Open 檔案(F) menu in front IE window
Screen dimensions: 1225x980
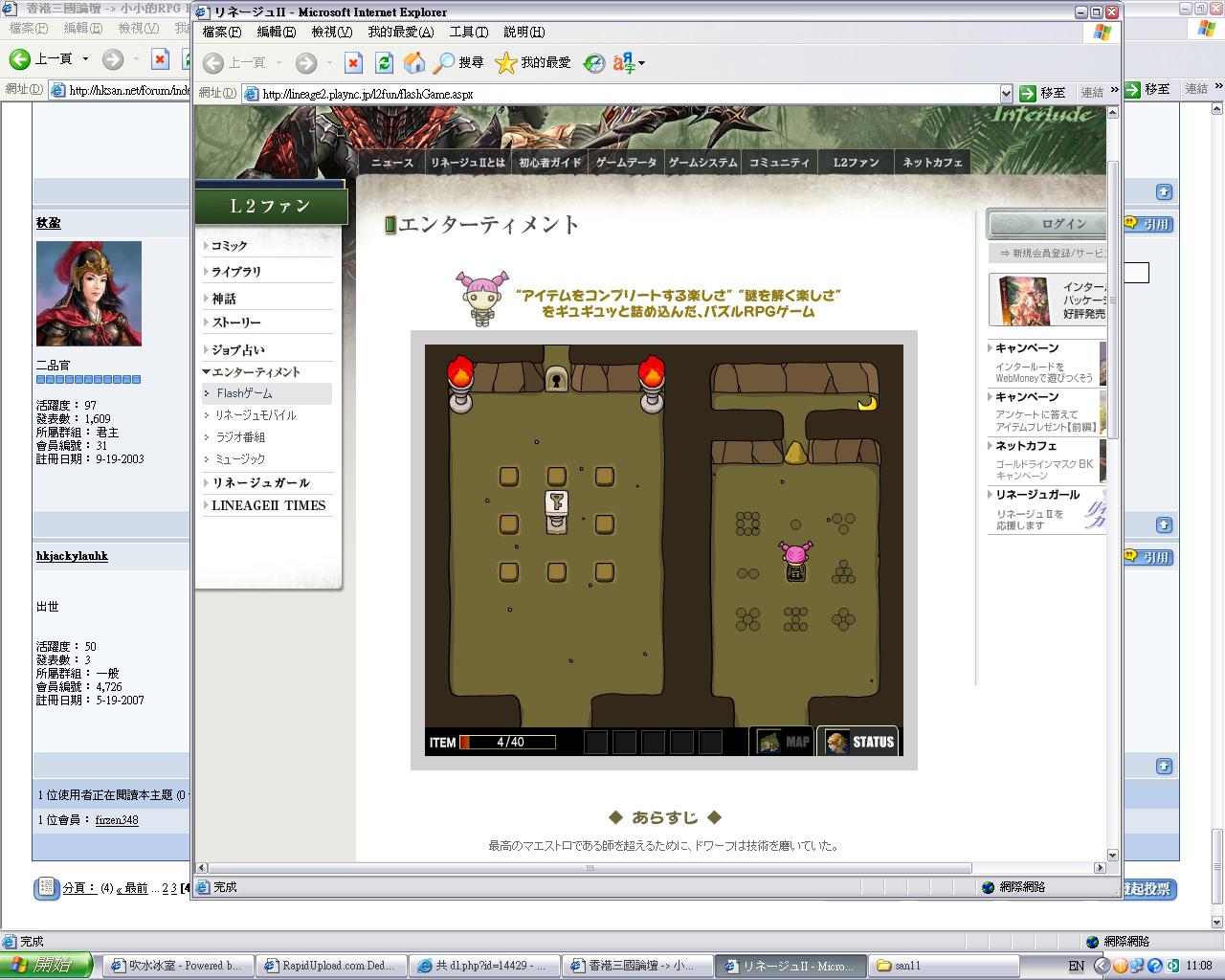coord(222,32)
